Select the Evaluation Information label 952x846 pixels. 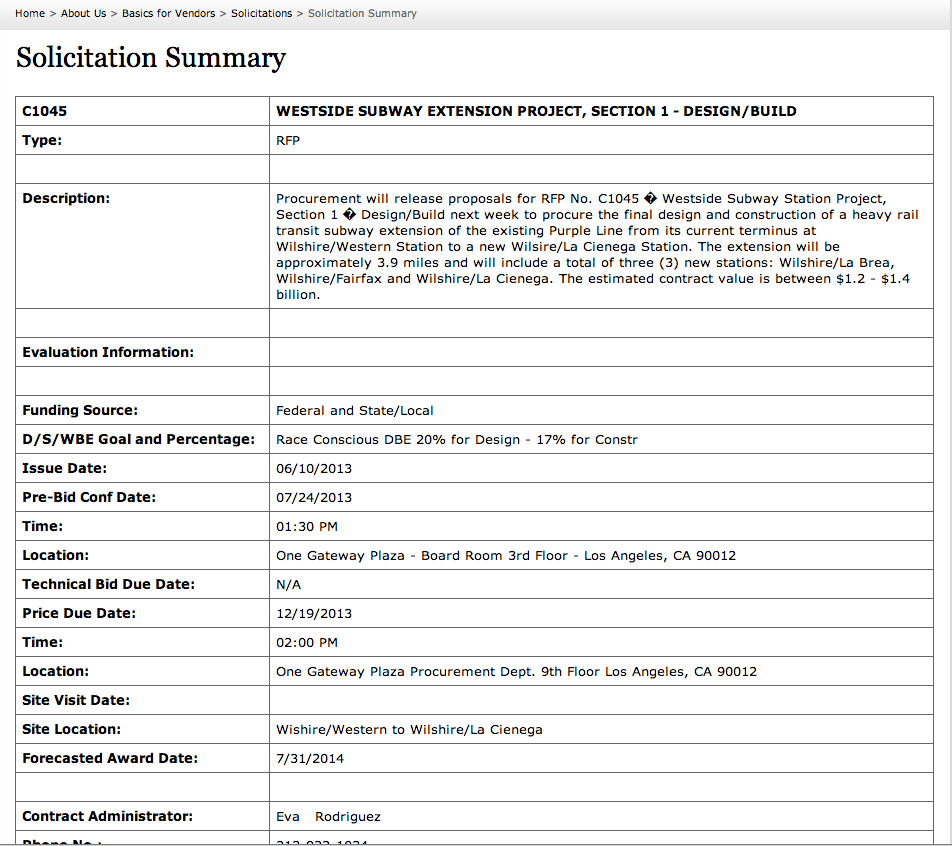[108, 352]
